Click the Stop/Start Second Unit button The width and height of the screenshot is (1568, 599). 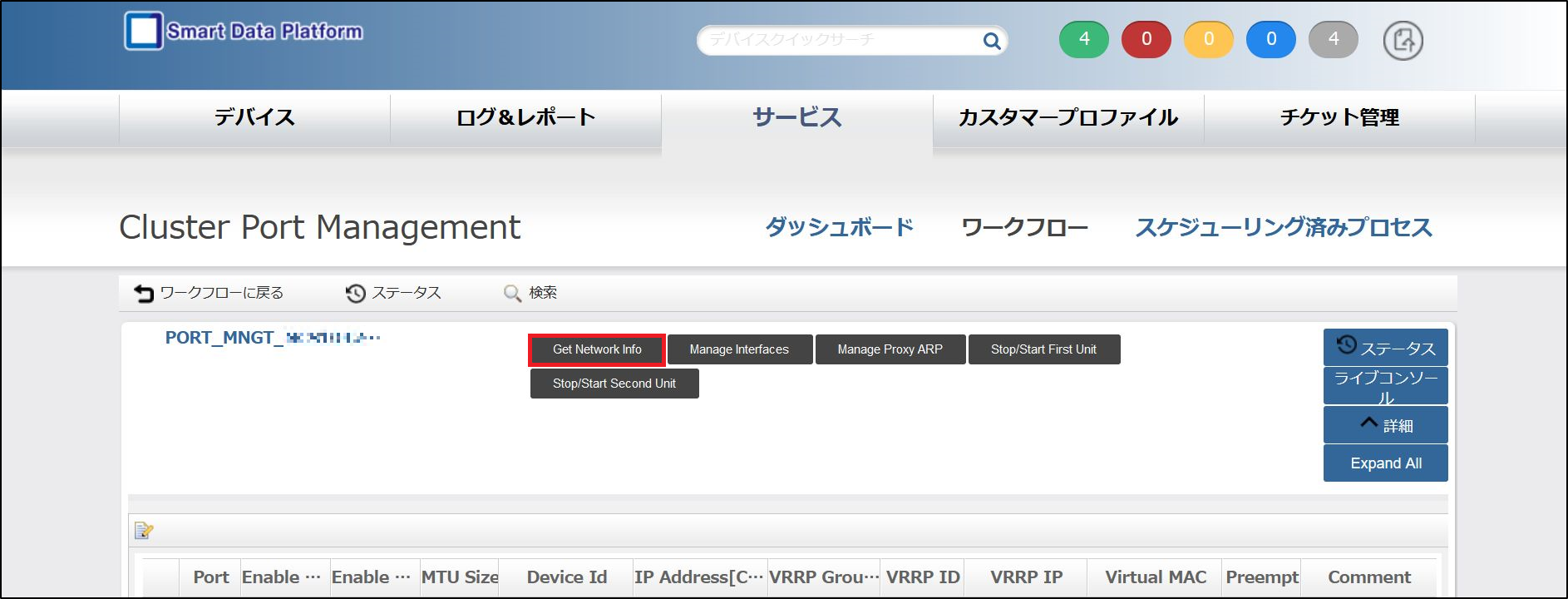click(x=614, y=384)
